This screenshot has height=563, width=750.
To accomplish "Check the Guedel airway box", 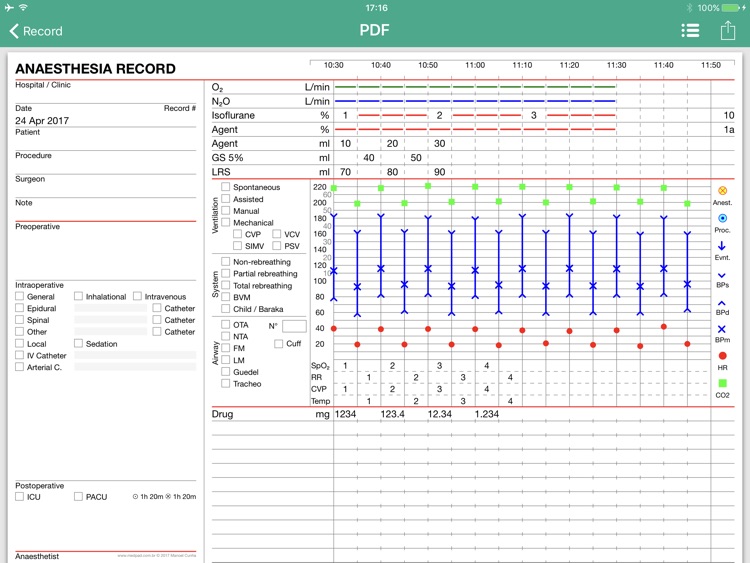I will [225, 372].
